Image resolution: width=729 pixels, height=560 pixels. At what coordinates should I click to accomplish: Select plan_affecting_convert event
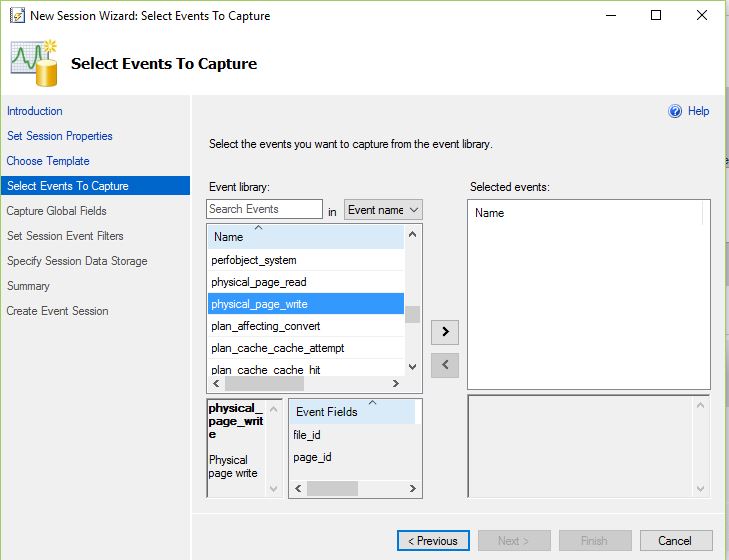coord(266,326)
